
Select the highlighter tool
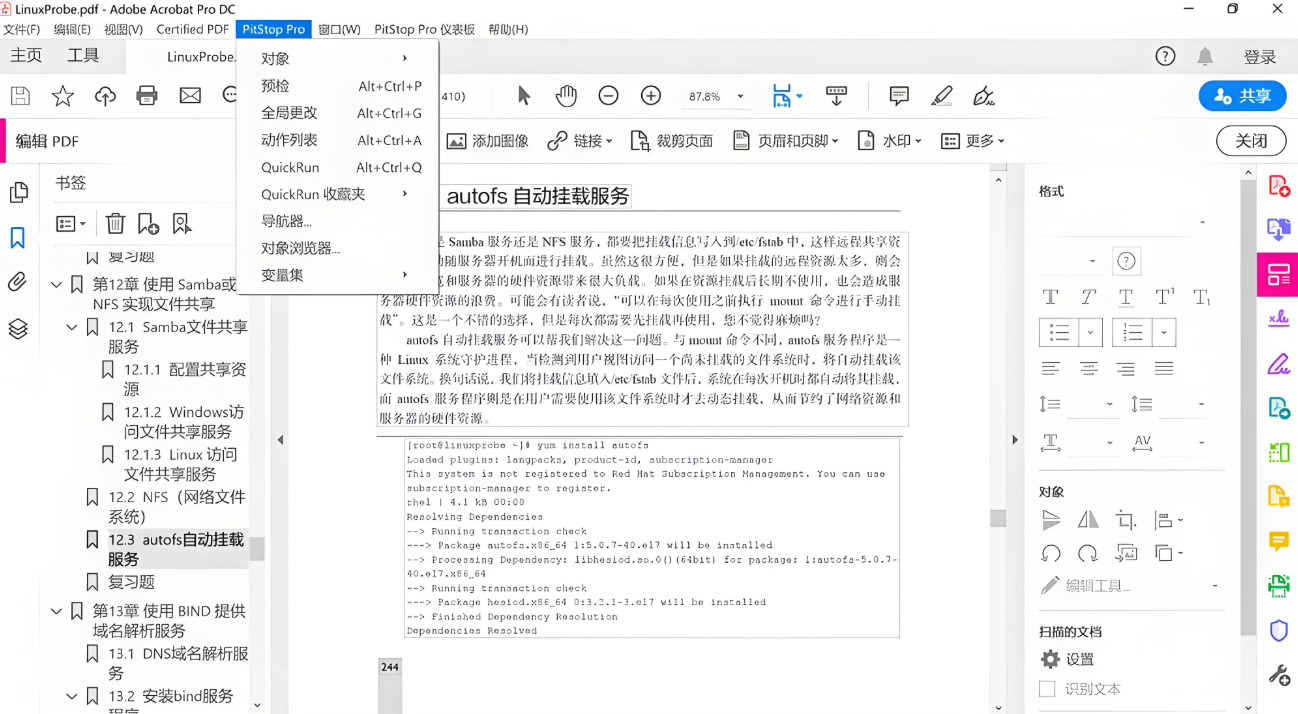(941, 95)
